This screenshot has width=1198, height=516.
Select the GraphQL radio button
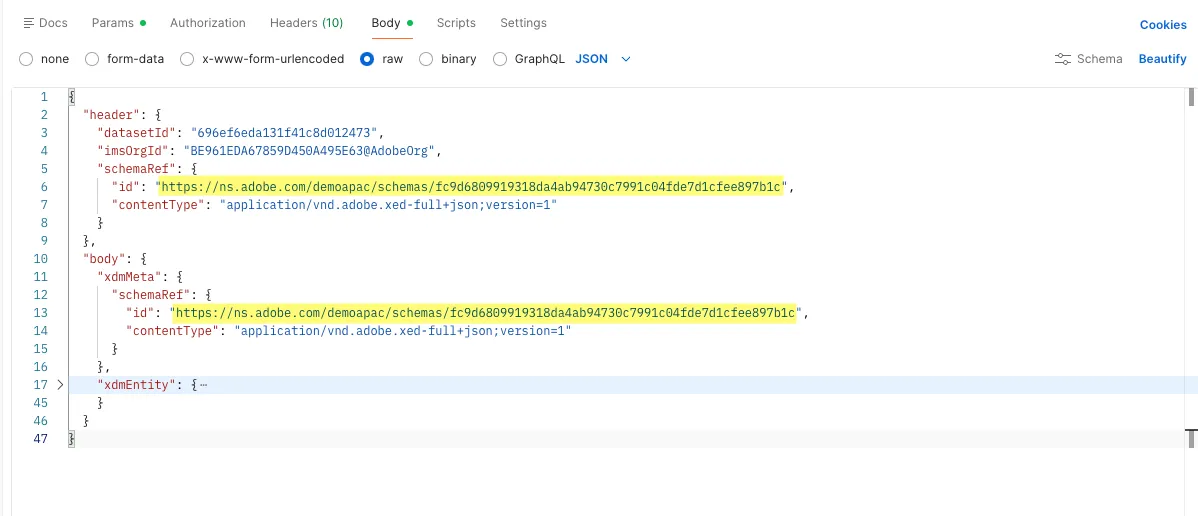point(500,59)
